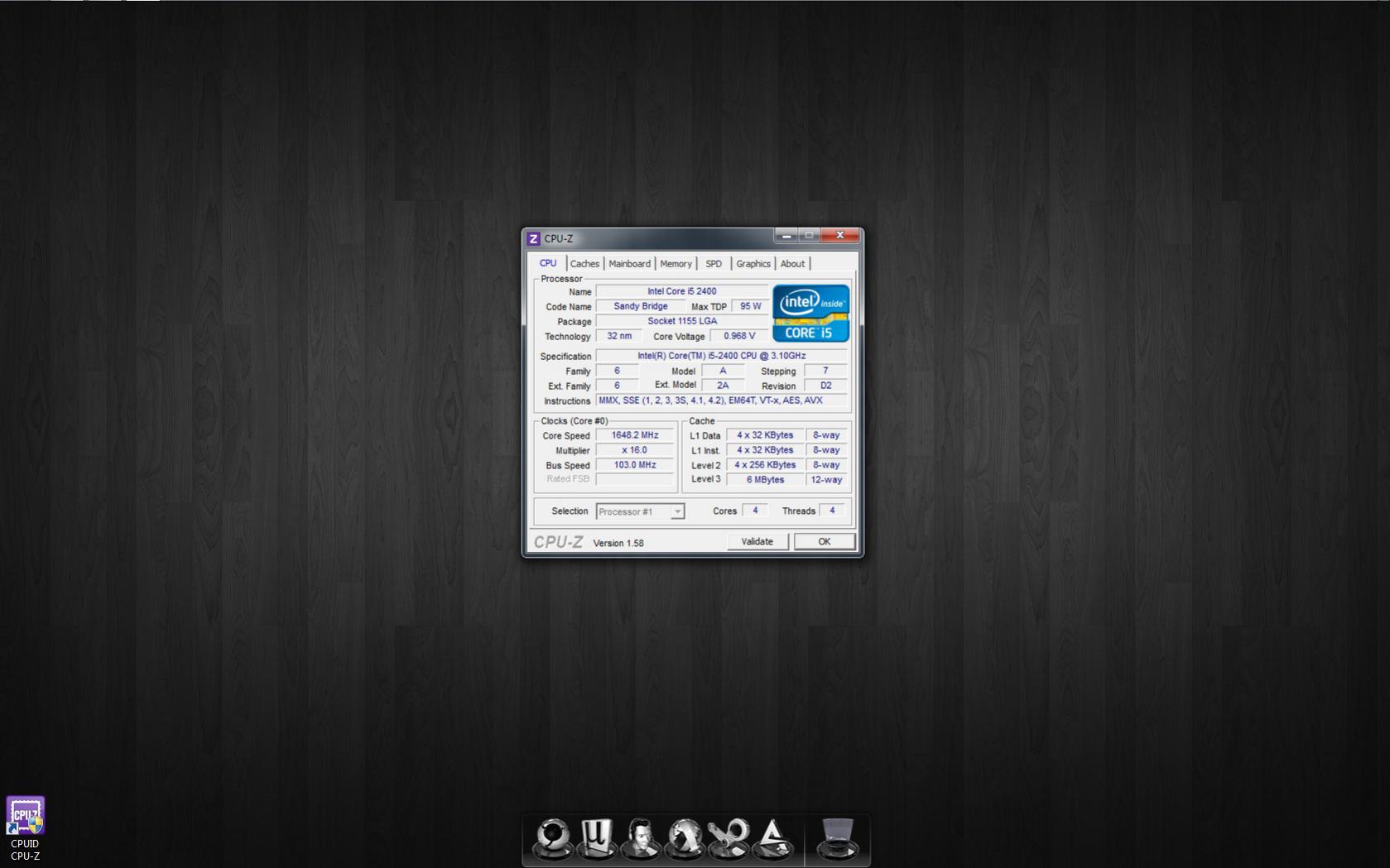This screenshot has width=1390, height=868.
Task: Launch the triangular A icon in the dock
Action: tap(773, 837)
